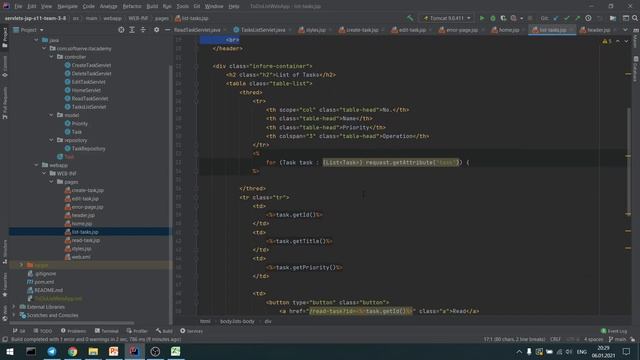Run the application with the green play button

482,18
